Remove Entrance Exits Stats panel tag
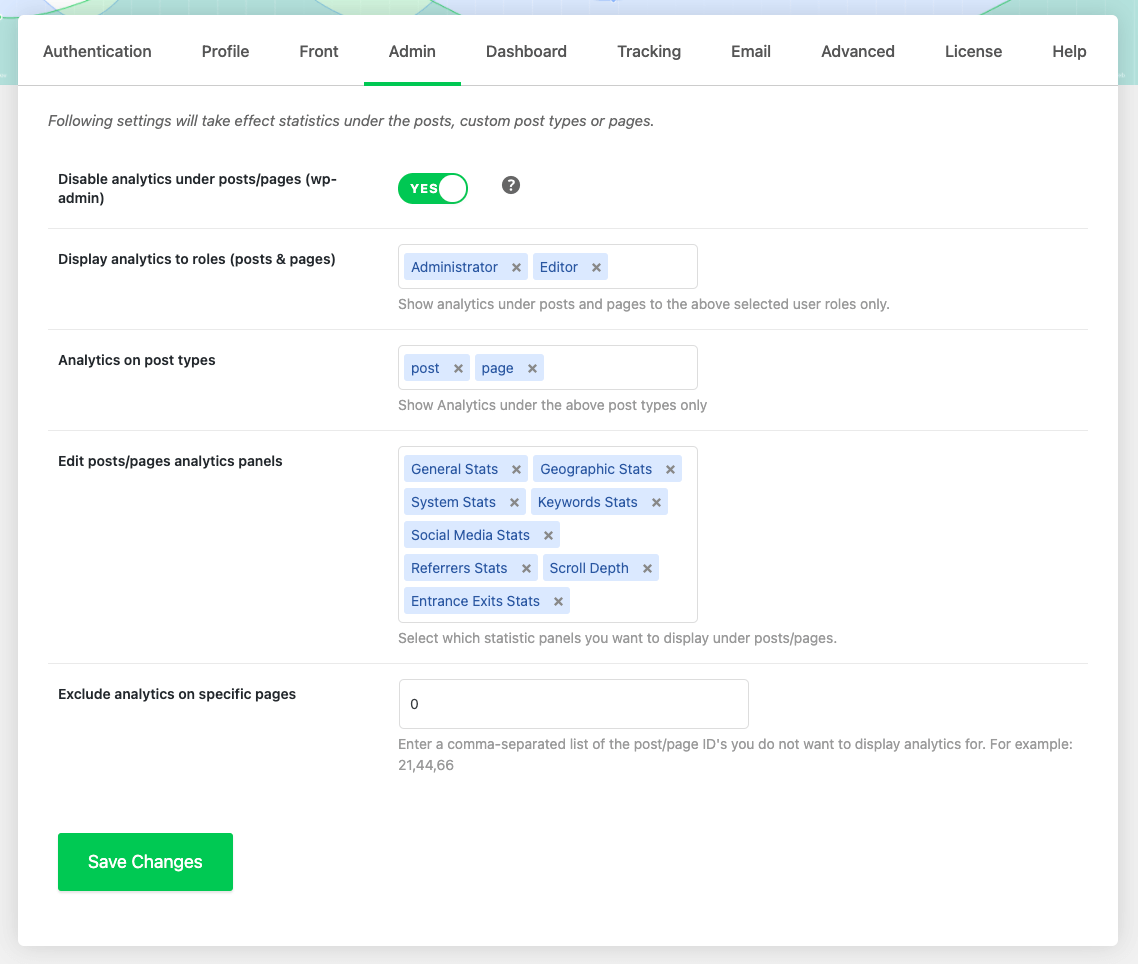 tap(558, 602)
